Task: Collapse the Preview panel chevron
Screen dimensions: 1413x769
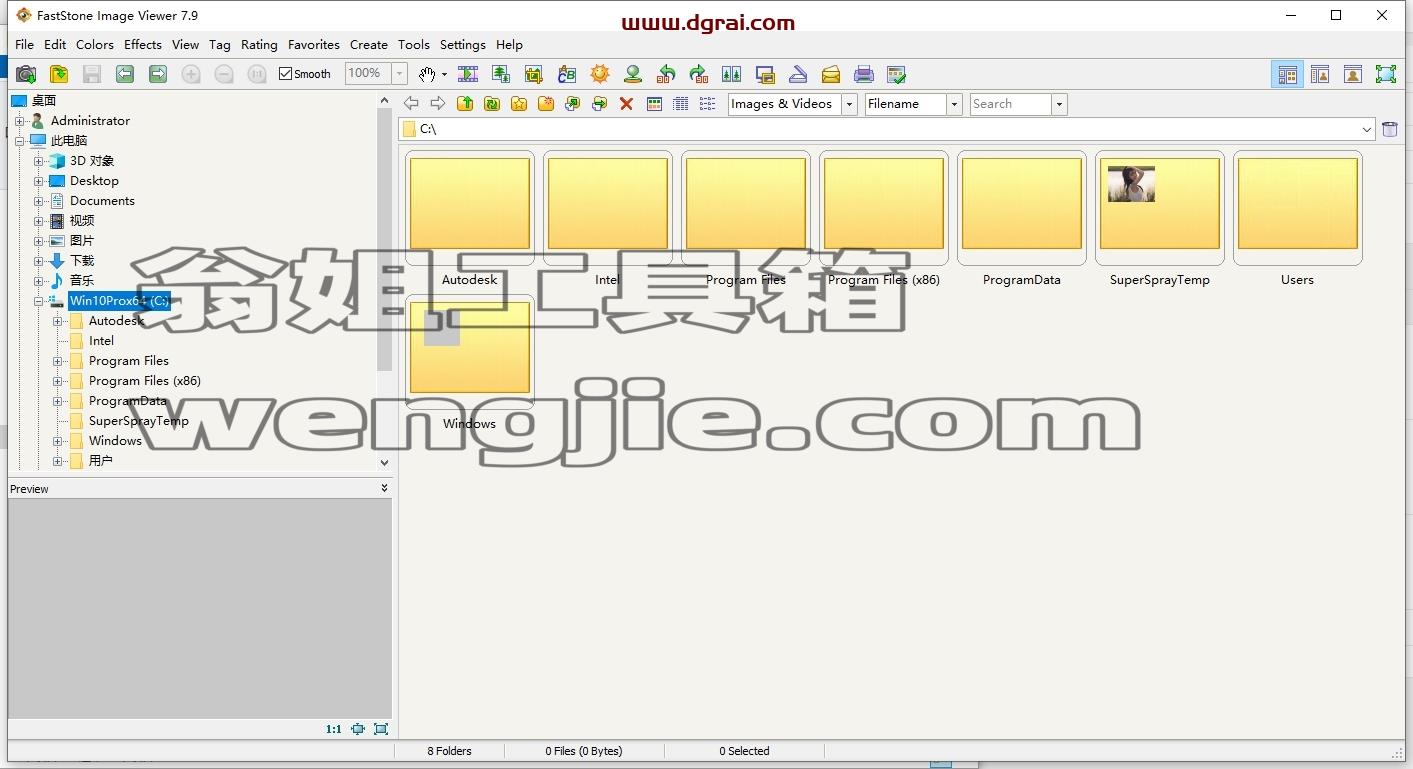Action: click(x=384, y=488)
